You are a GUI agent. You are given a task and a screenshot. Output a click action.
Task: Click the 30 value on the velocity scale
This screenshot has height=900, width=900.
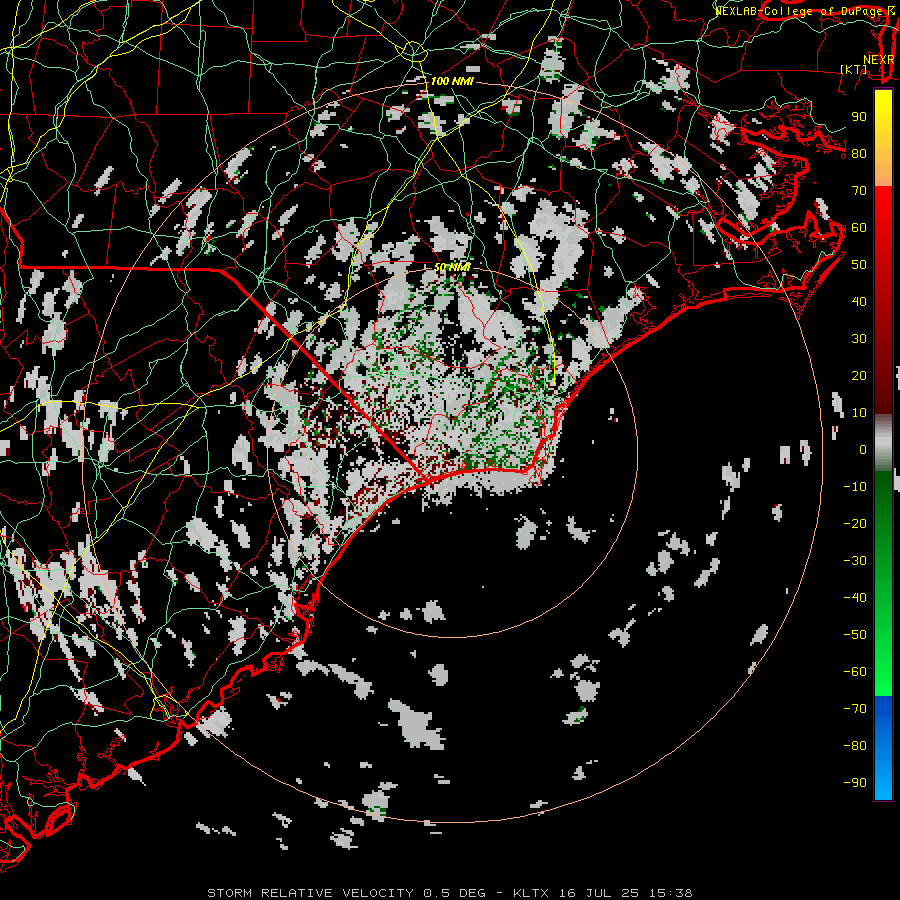[x=859, y=339]
